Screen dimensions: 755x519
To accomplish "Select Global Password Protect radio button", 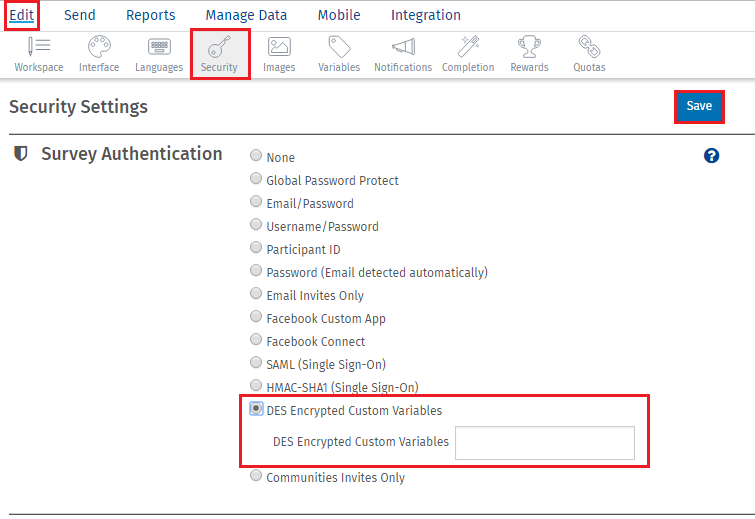I will 257,180.
